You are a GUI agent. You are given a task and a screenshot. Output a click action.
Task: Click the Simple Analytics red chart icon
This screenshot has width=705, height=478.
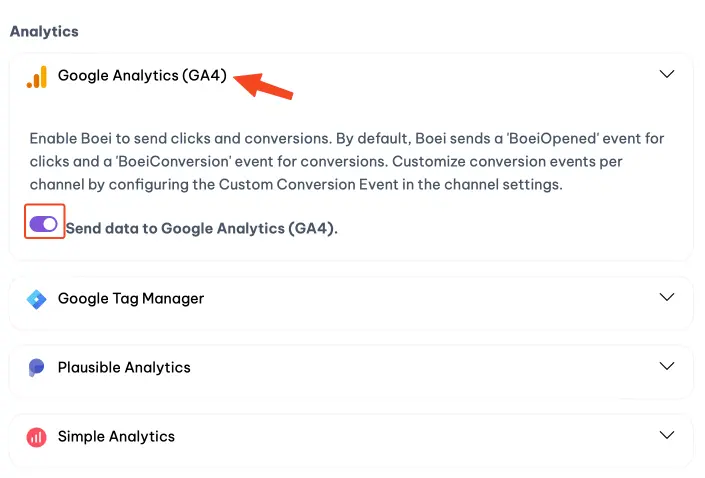(36, 437)
